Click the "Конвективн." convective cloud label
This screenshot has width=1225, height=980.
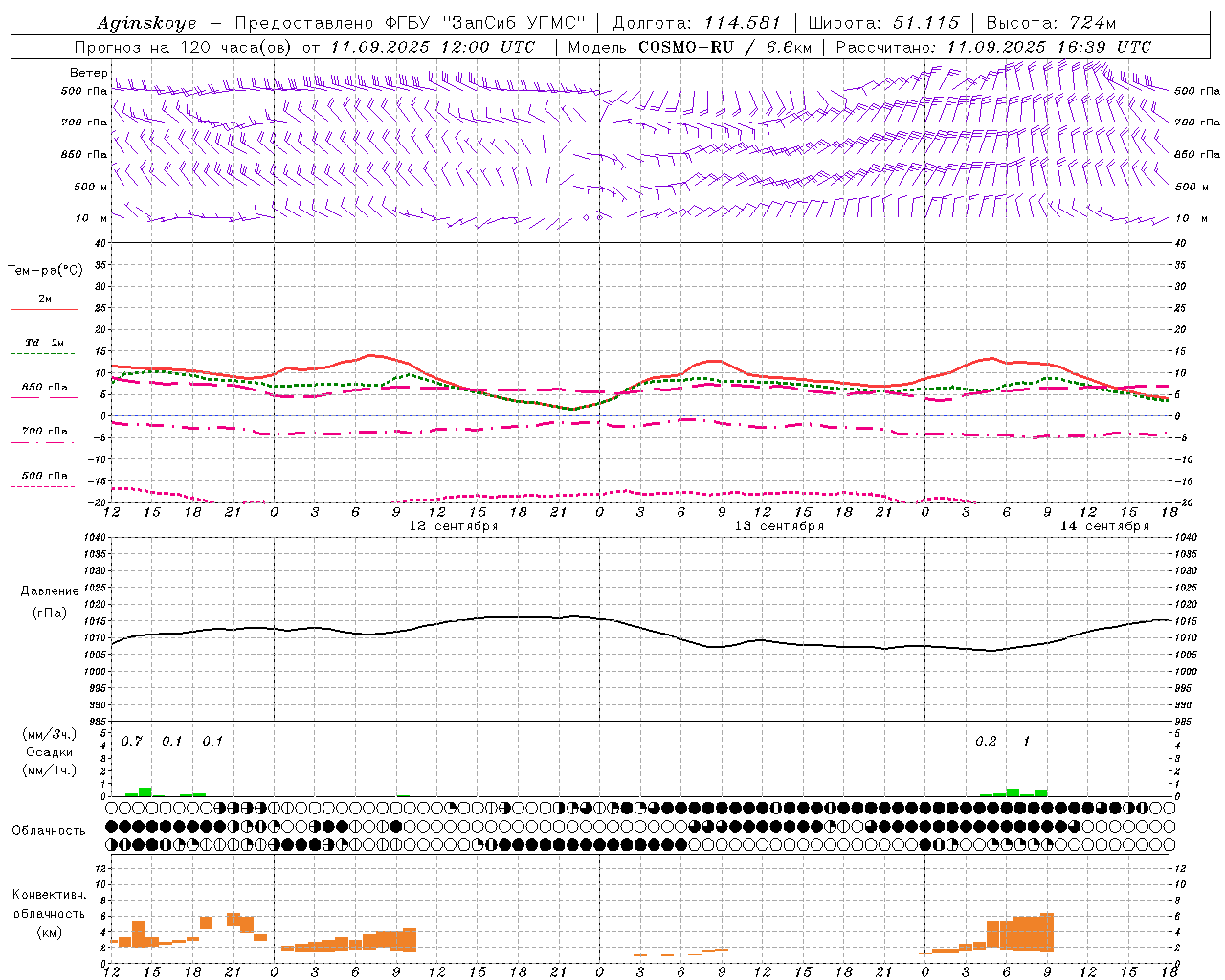coord(49,895)
